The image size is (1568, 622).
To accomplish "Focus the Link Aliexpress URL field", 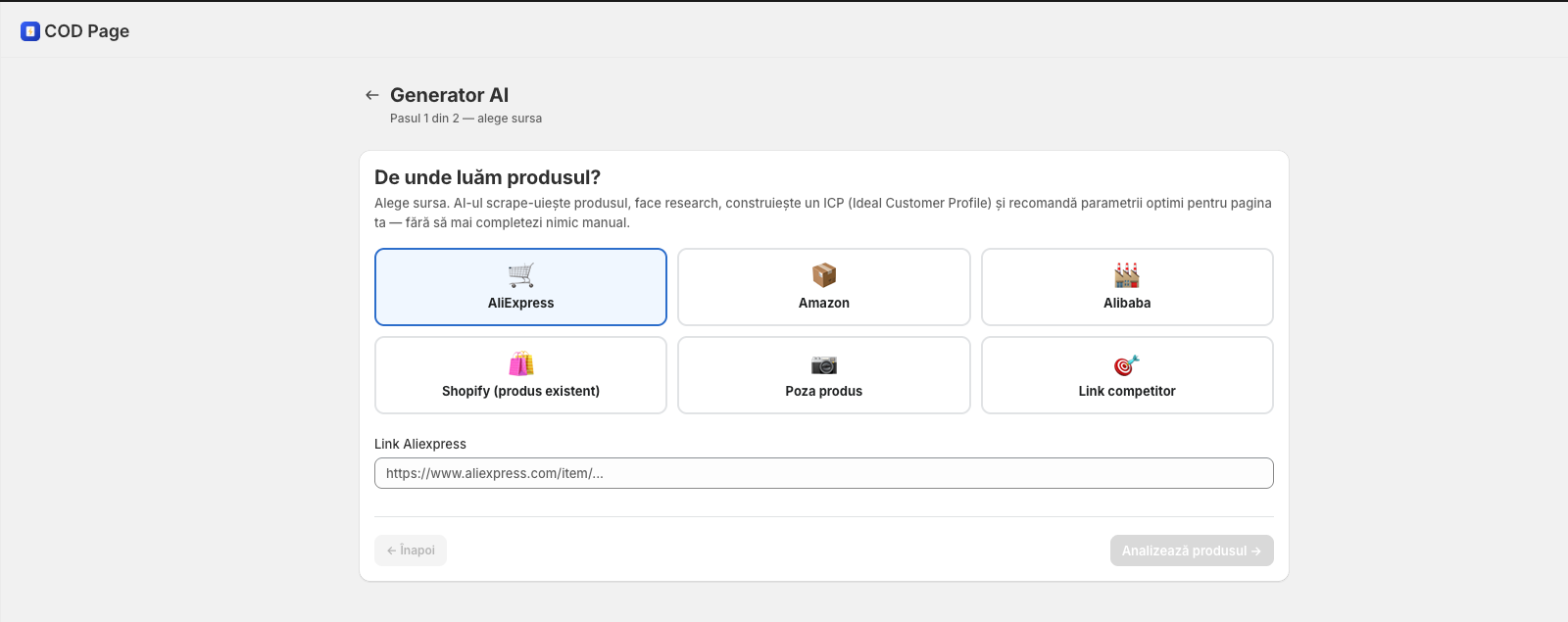I will pos(824,473).
